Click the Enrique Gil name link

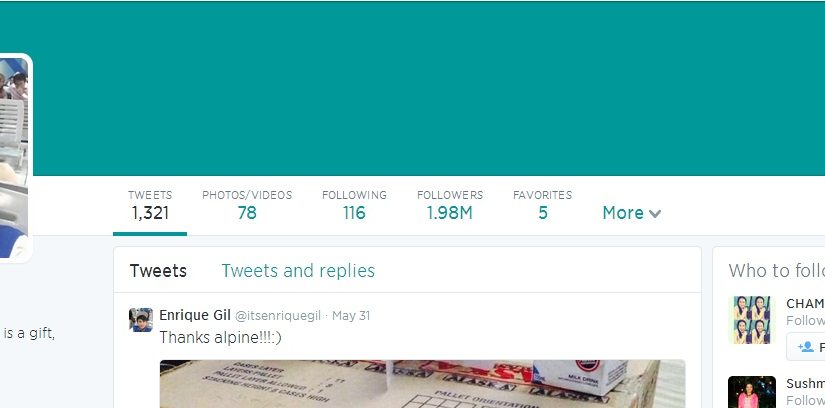tap(195, 315)
